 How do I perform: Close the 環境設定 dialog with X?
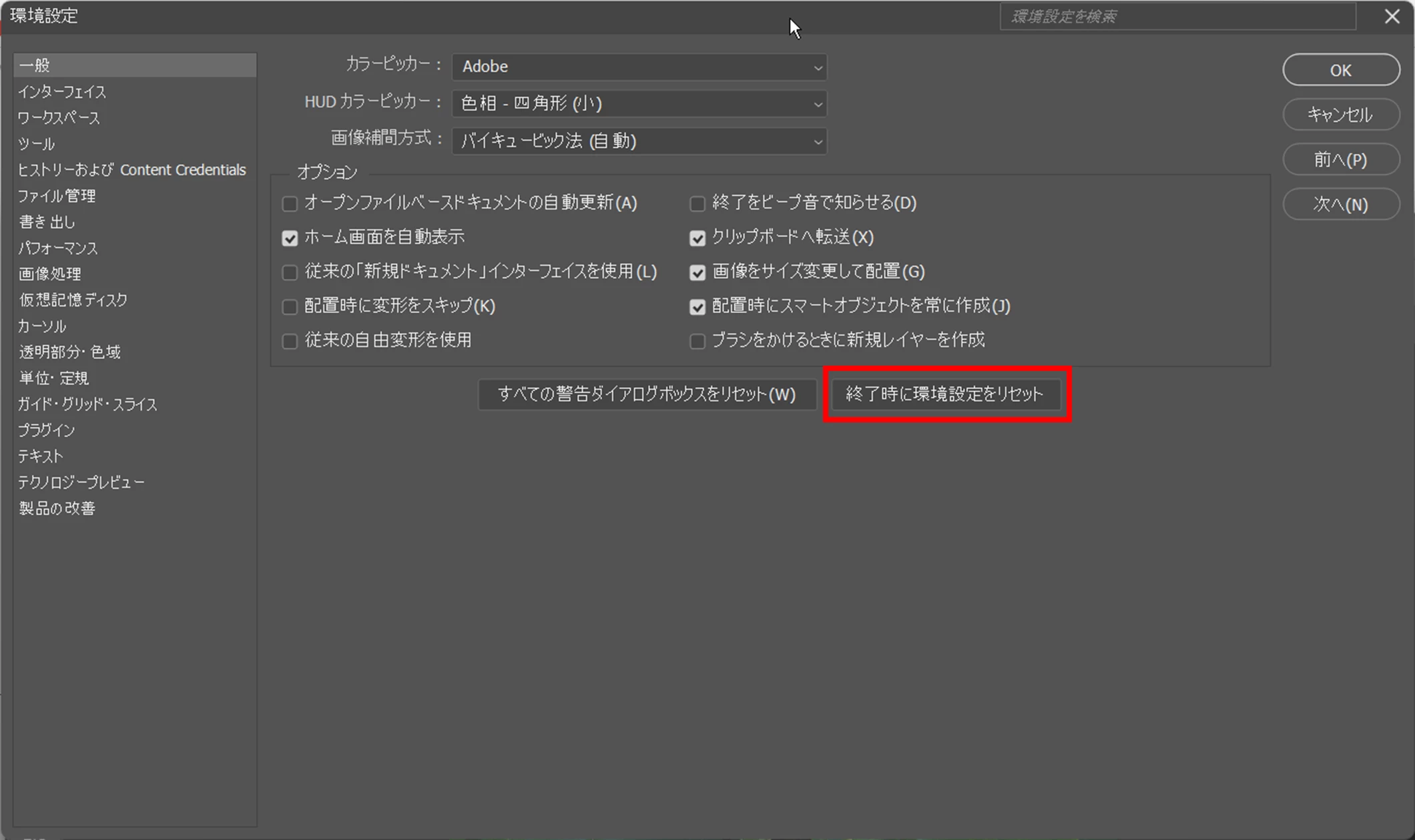(x=1392, y=16)
